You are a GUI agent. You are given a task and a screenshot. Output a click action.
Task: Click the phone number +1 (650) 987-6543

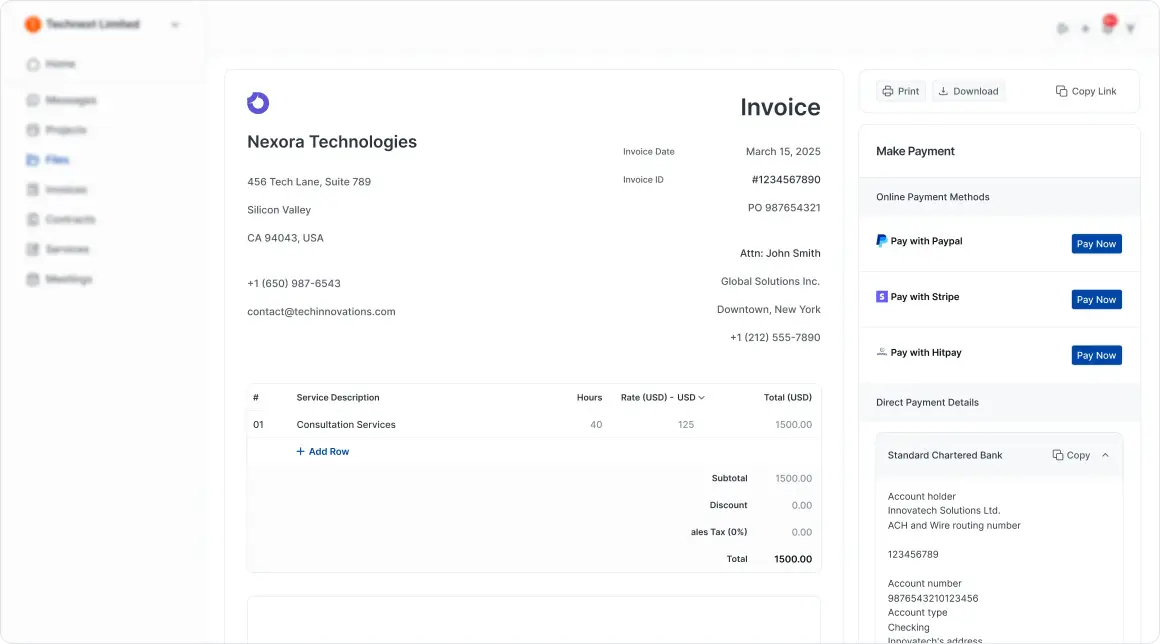[x=294, y=283]
